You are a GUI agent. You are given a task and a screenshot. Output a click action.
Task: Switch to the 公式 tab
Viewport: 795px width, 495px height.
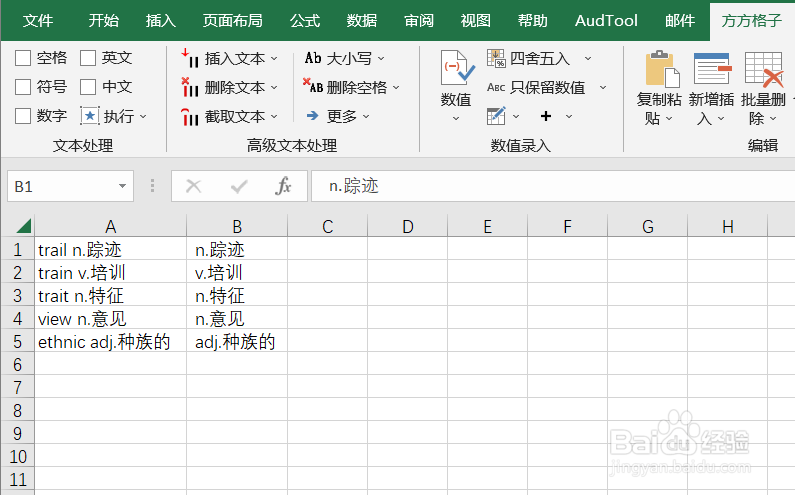point(305,21)
